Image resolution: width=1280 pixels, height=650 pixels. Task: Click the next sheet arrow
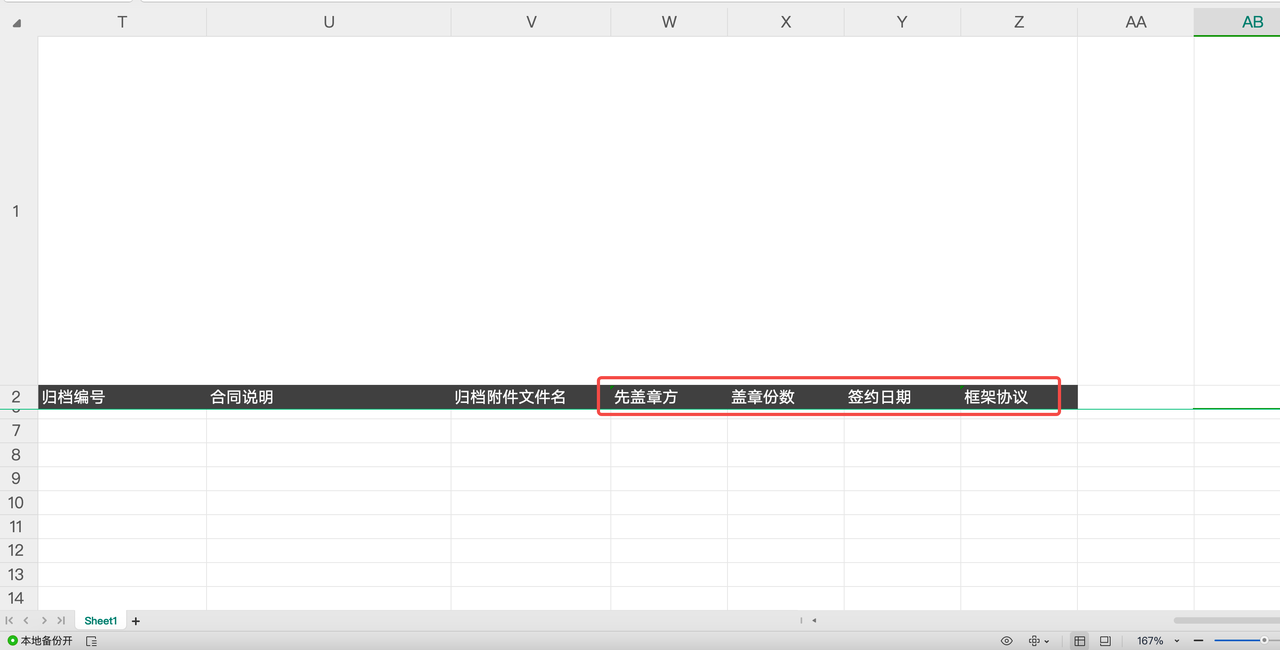45,620
